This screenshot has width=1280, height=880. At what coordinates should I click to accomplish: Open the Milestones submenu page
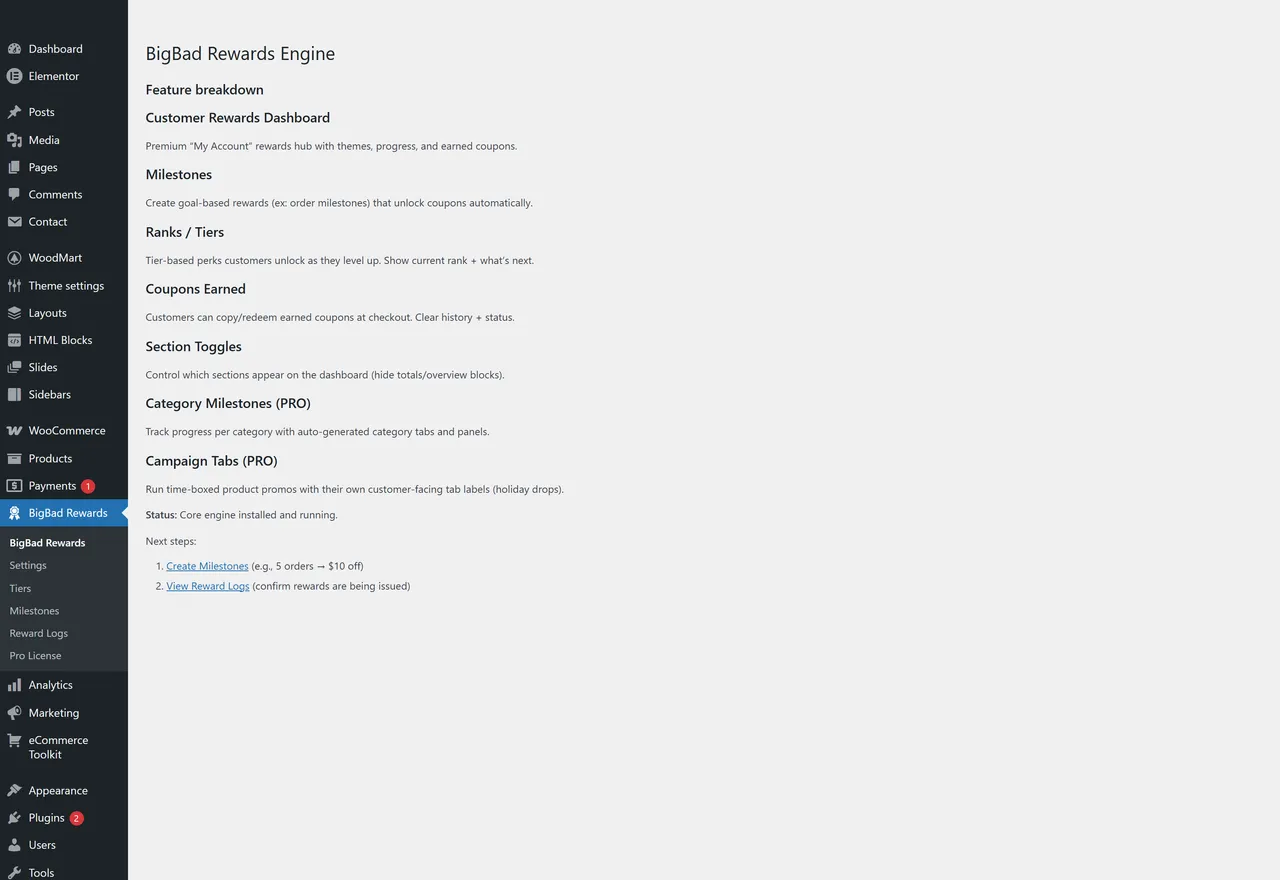(x=34, y=611)
